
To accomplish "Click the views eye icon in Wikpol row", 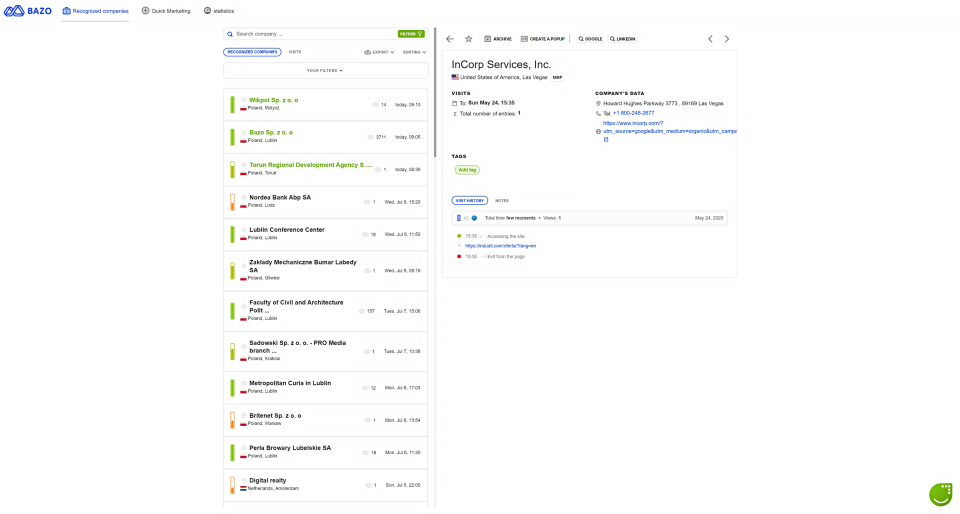I will click(375, 105).
